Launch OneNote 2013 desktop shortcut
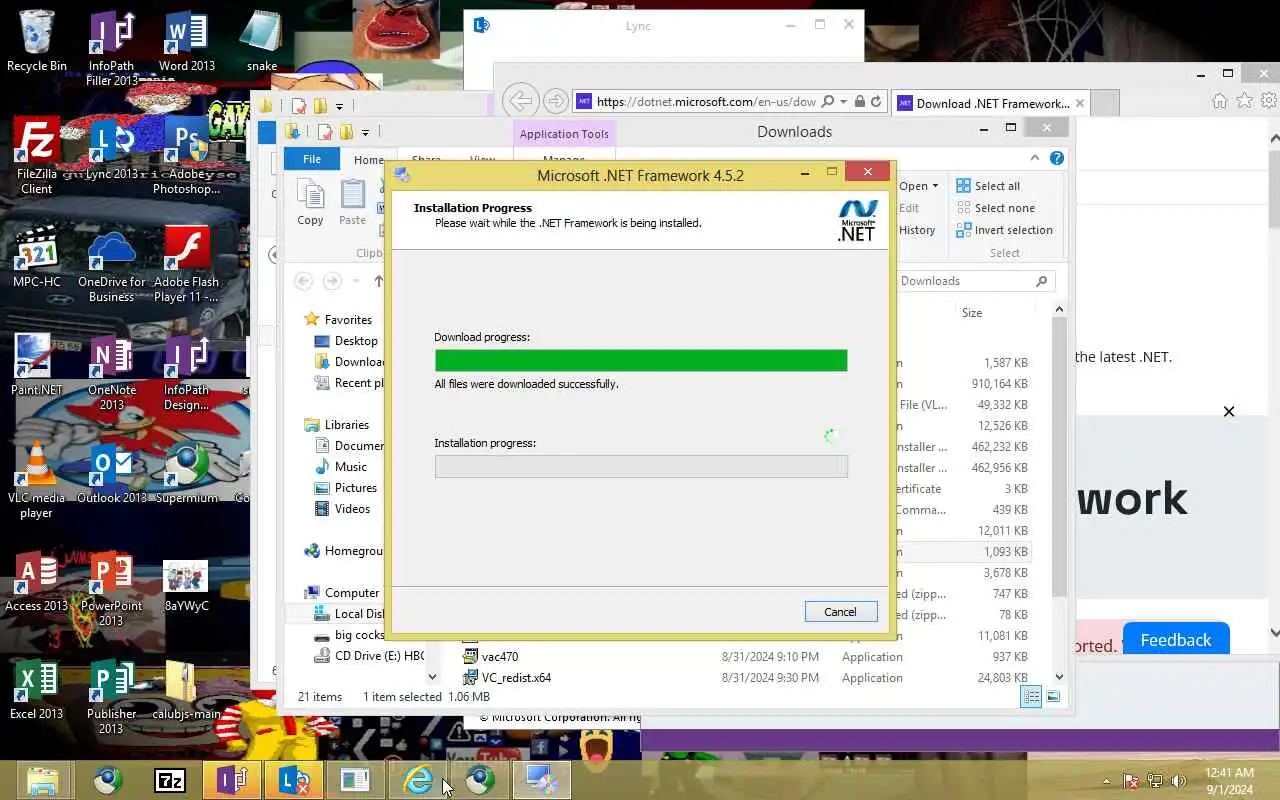 coord(112,372)
